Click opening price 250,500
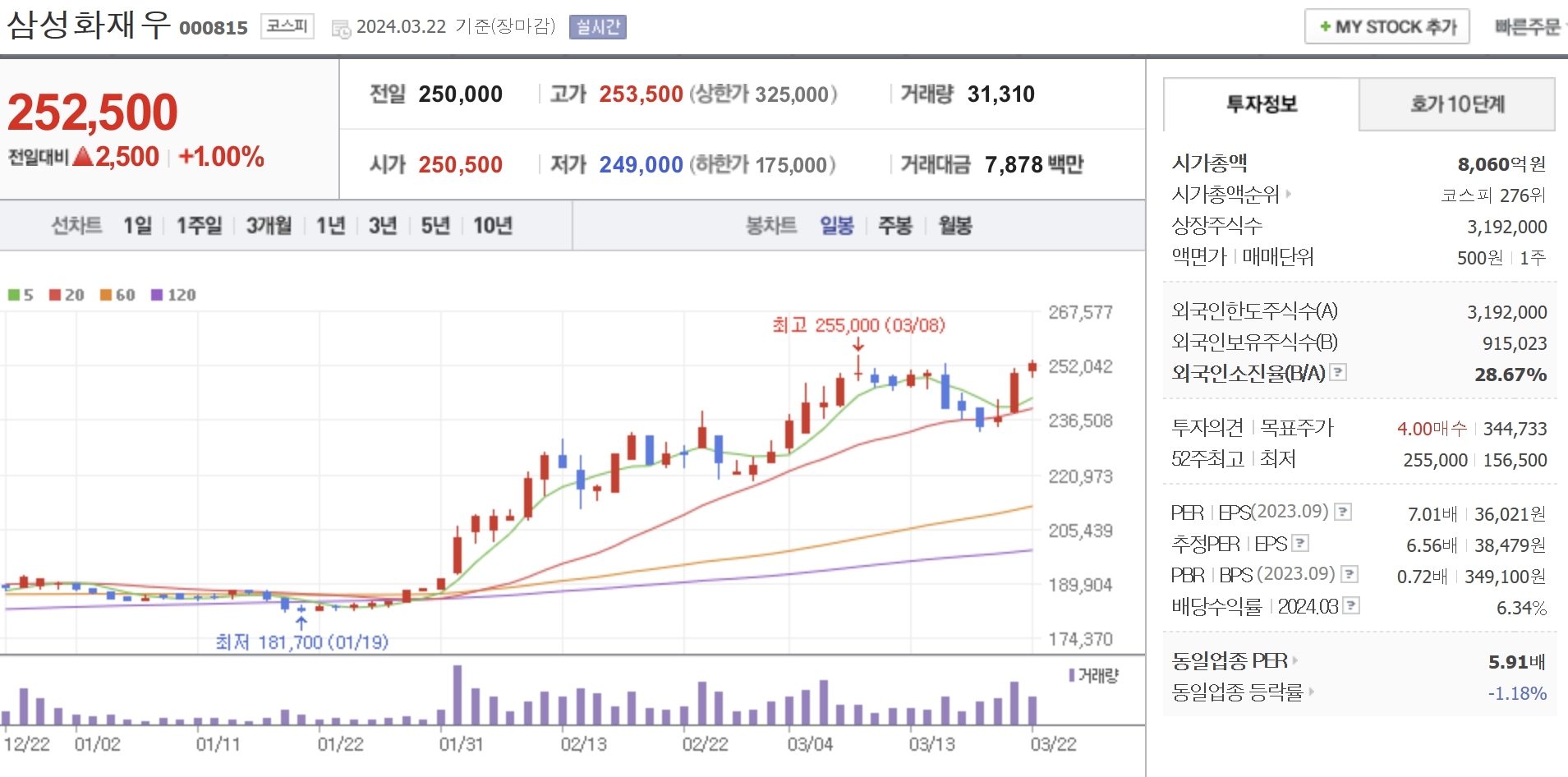 [460, 164]
